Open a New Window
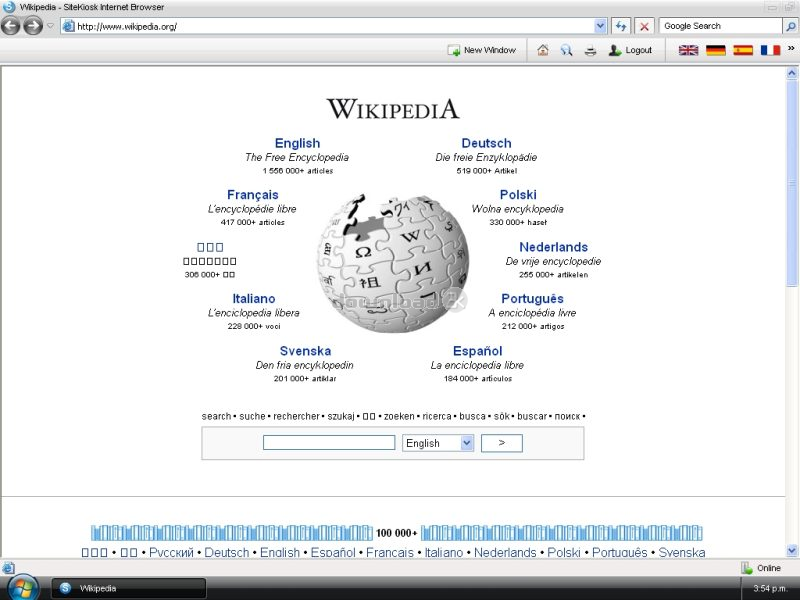800x600 pixels. tap(482, 50)
